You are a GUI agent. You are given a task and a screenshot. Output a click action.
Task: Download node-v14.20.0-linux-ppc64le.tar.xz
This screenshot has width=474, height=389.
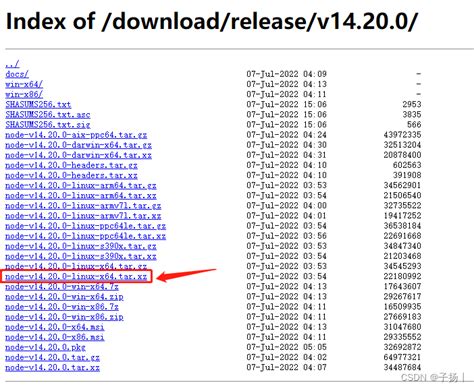tap(85, 236)
